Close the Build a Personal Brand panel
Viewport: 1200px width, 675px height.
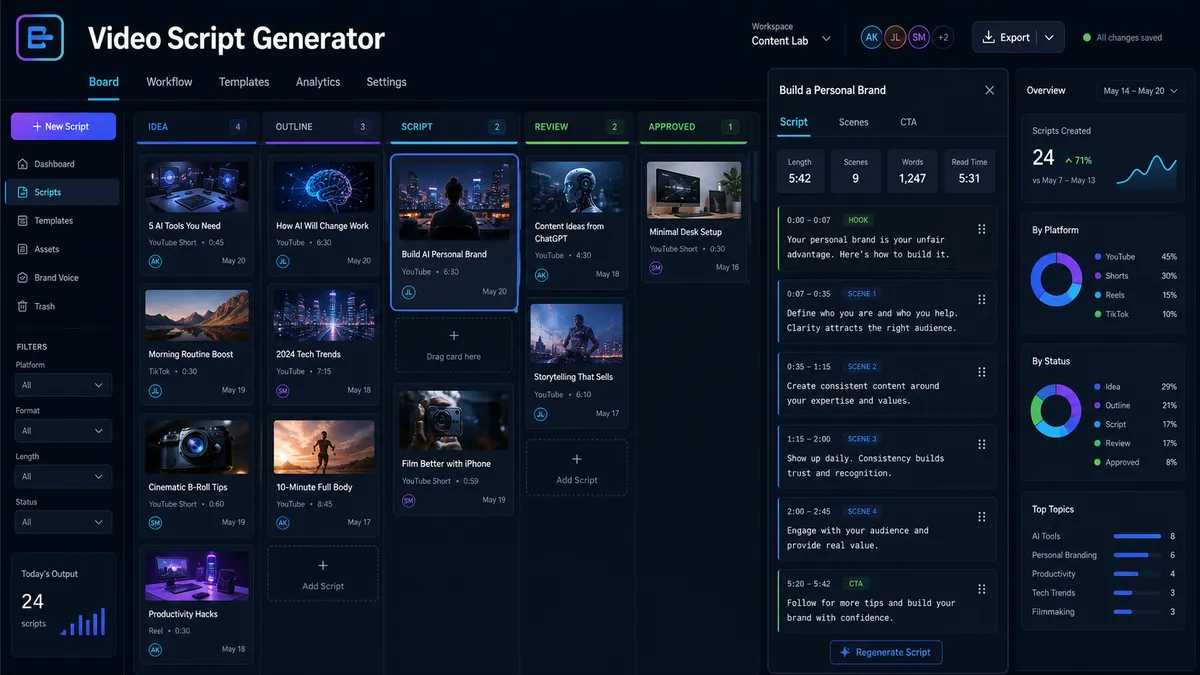pos(989,90)
